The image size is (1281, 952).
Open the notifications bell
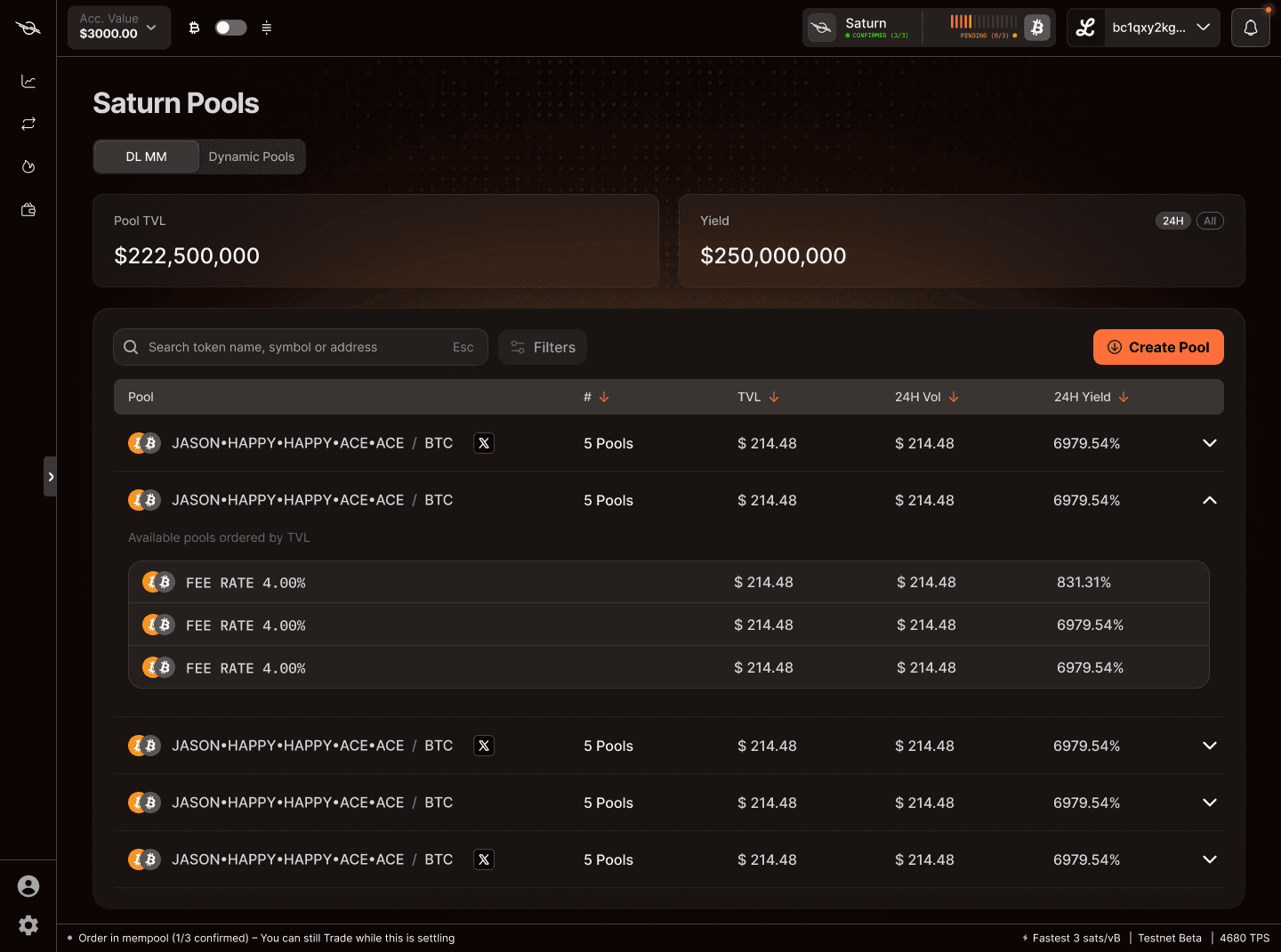(x=1250, y=28)
